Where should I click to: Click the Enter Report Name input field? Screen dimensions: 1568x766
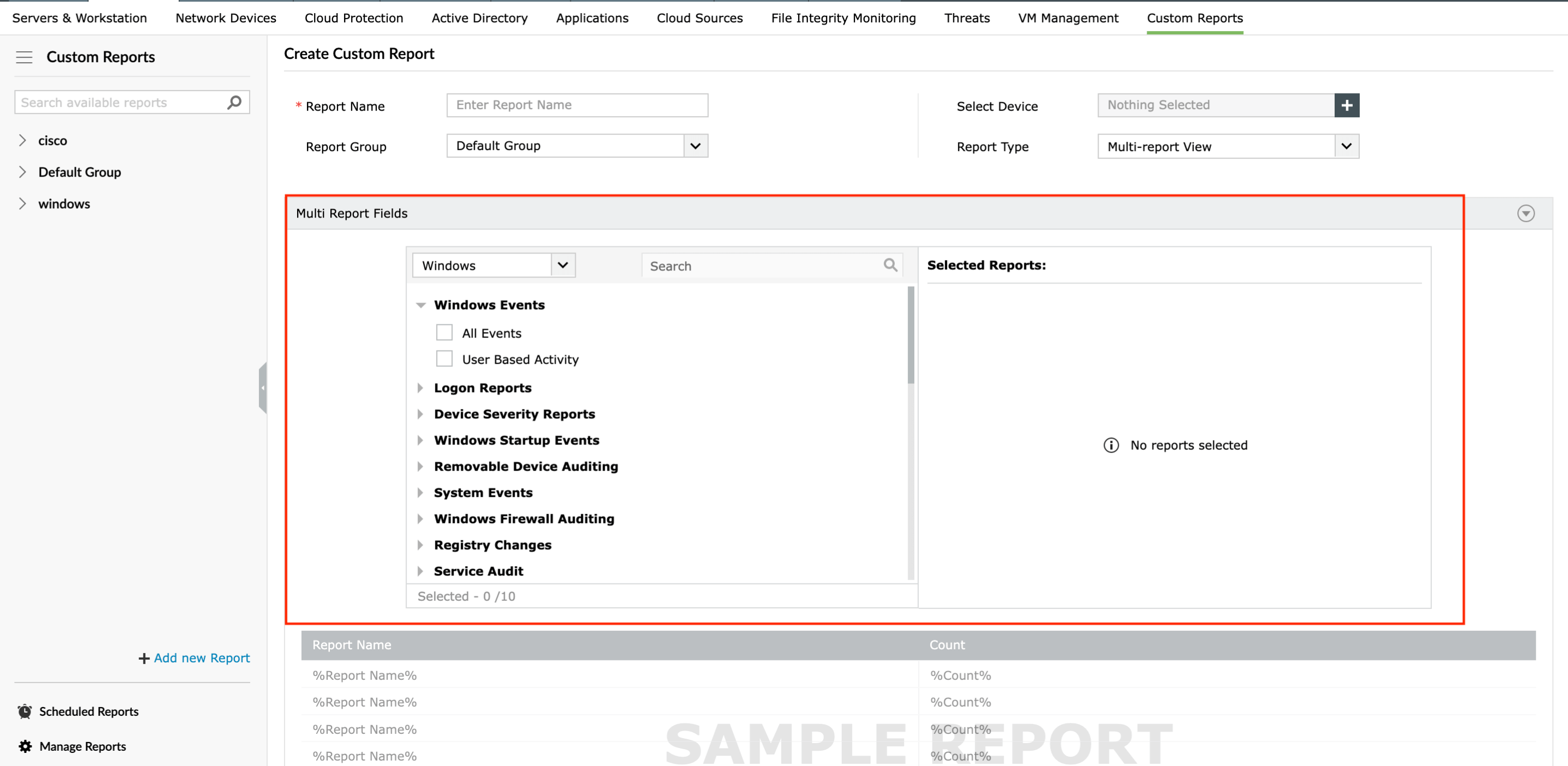[576, 105]
